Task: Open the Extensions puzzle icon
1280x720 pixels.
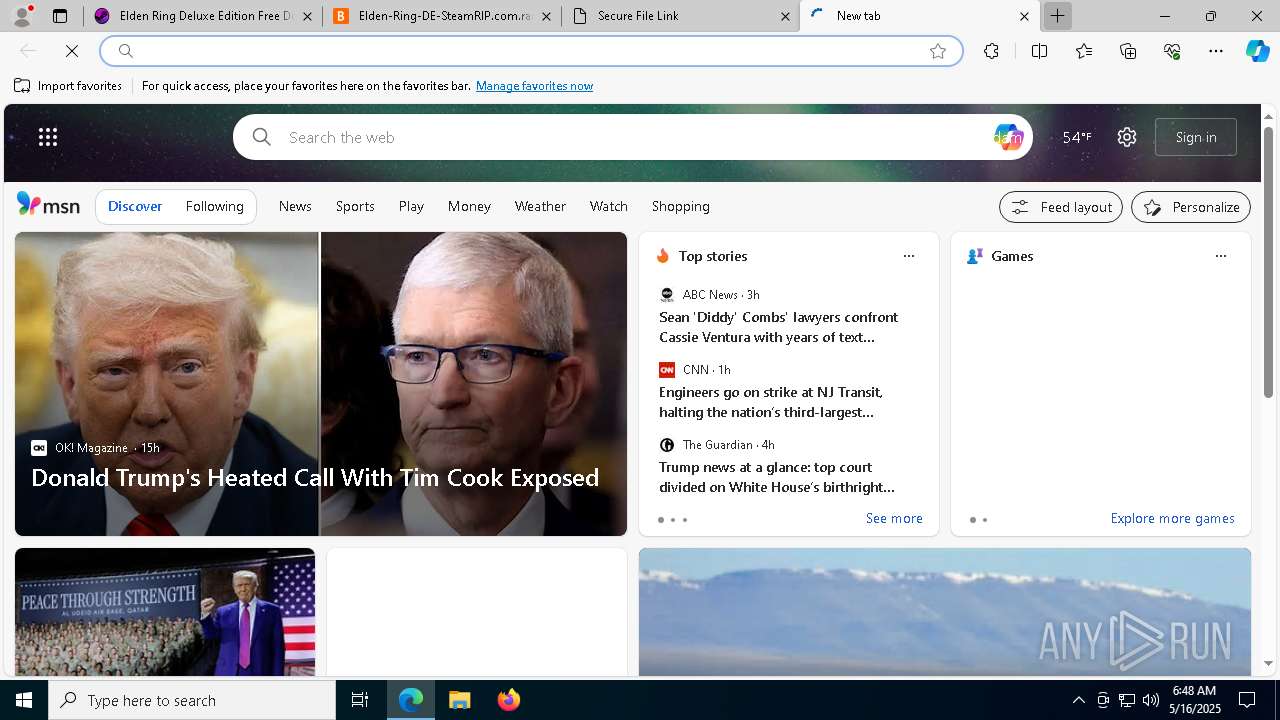Action: point(991,51)
